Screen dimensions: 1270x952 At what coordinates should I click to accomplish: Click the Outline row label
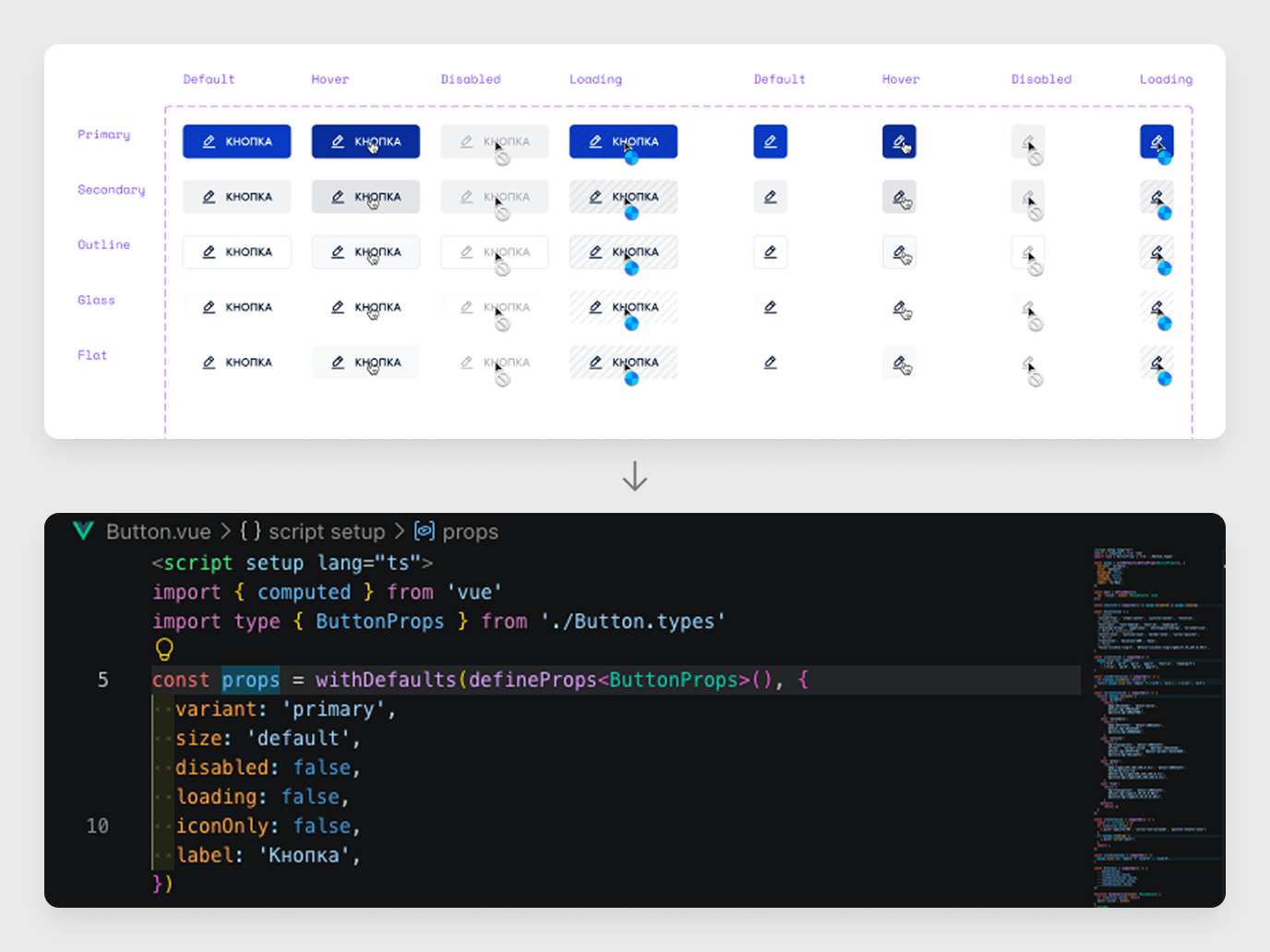click(x=103, y=244)
